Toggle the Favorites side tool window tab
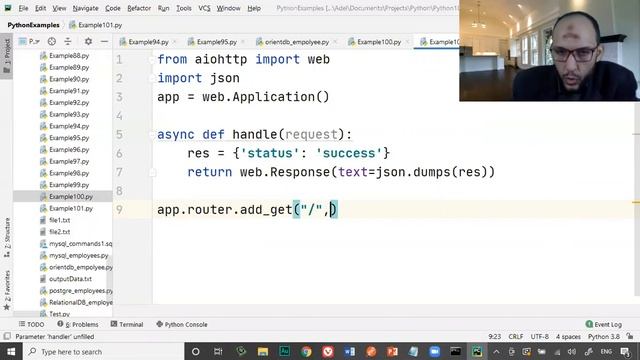The image size is (640, 360). click(7, 290)
